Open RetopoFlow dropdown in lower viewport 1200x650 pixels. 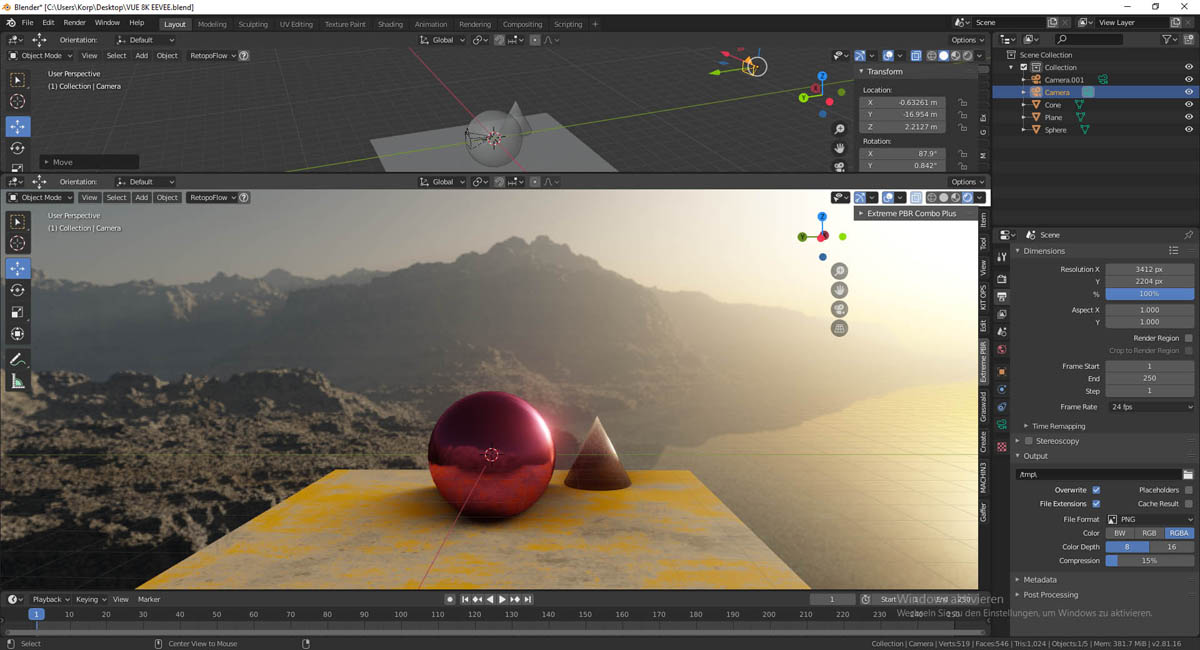[x=211, y=198]
